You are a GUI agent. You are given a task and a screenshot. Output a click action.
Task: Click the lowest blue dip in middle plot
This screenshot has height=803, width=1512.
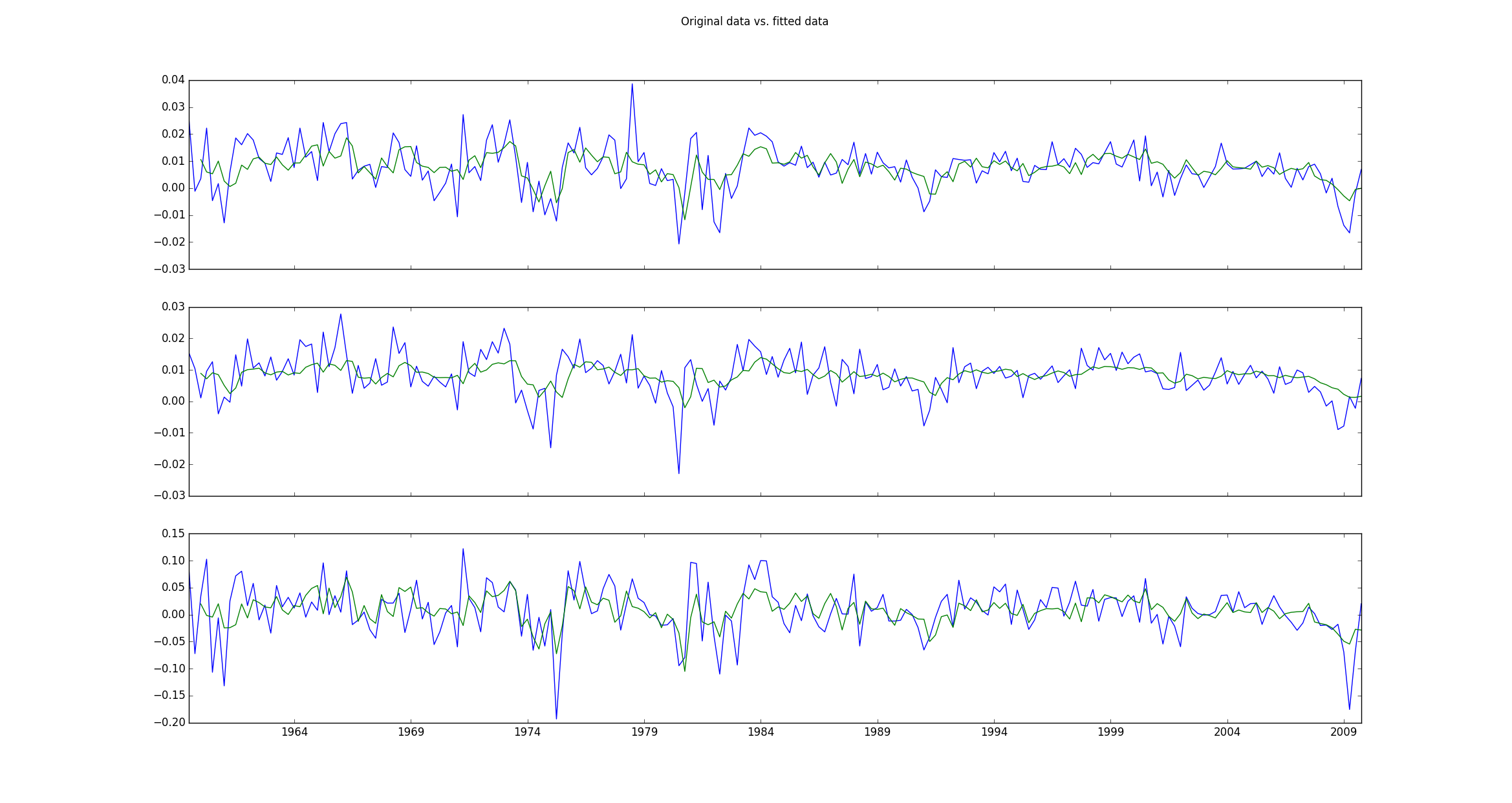click(678, 473)
